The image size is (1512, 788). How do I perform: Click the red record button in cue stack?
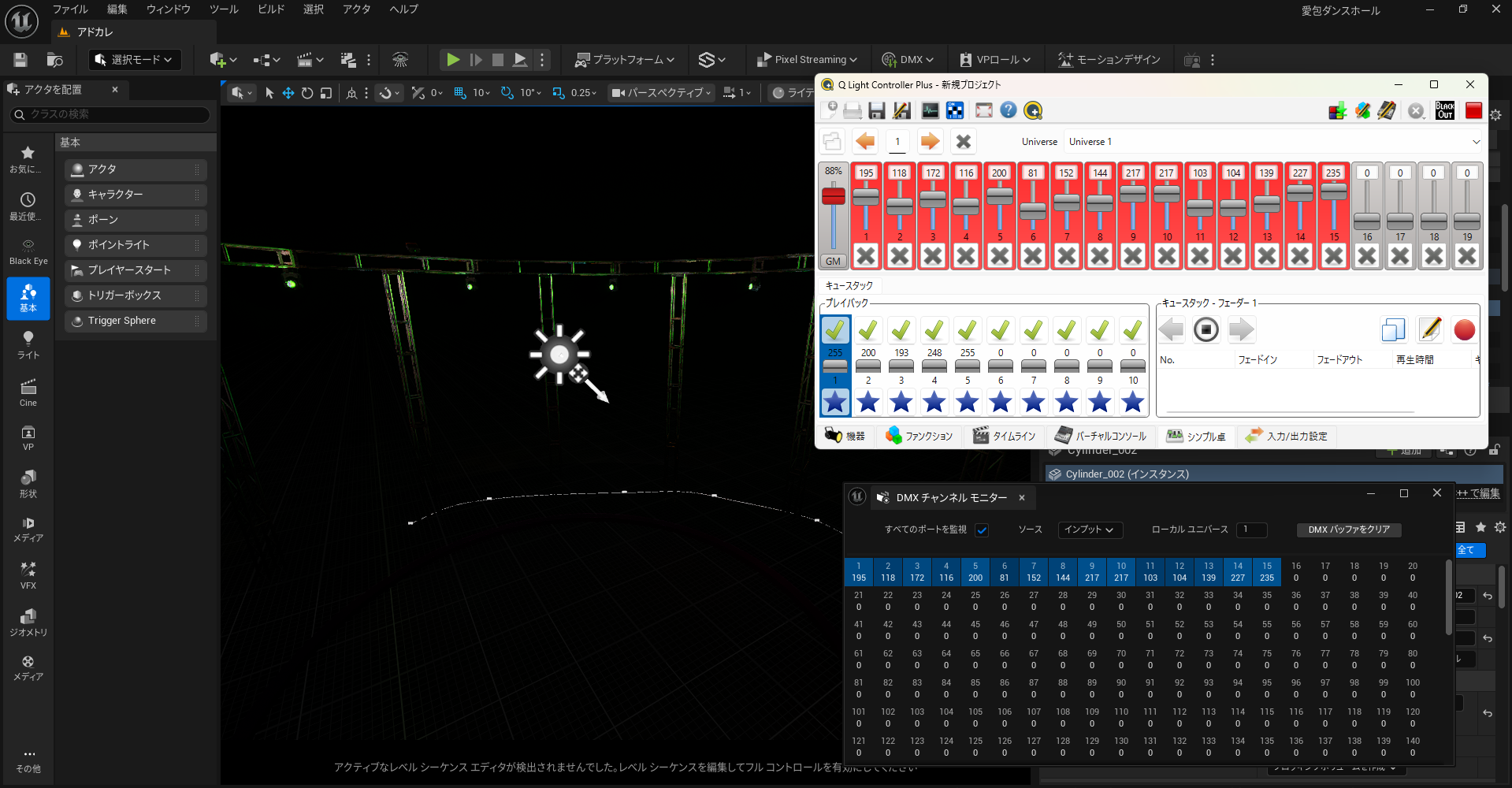pyautogui.click(x=1464, y=330)
